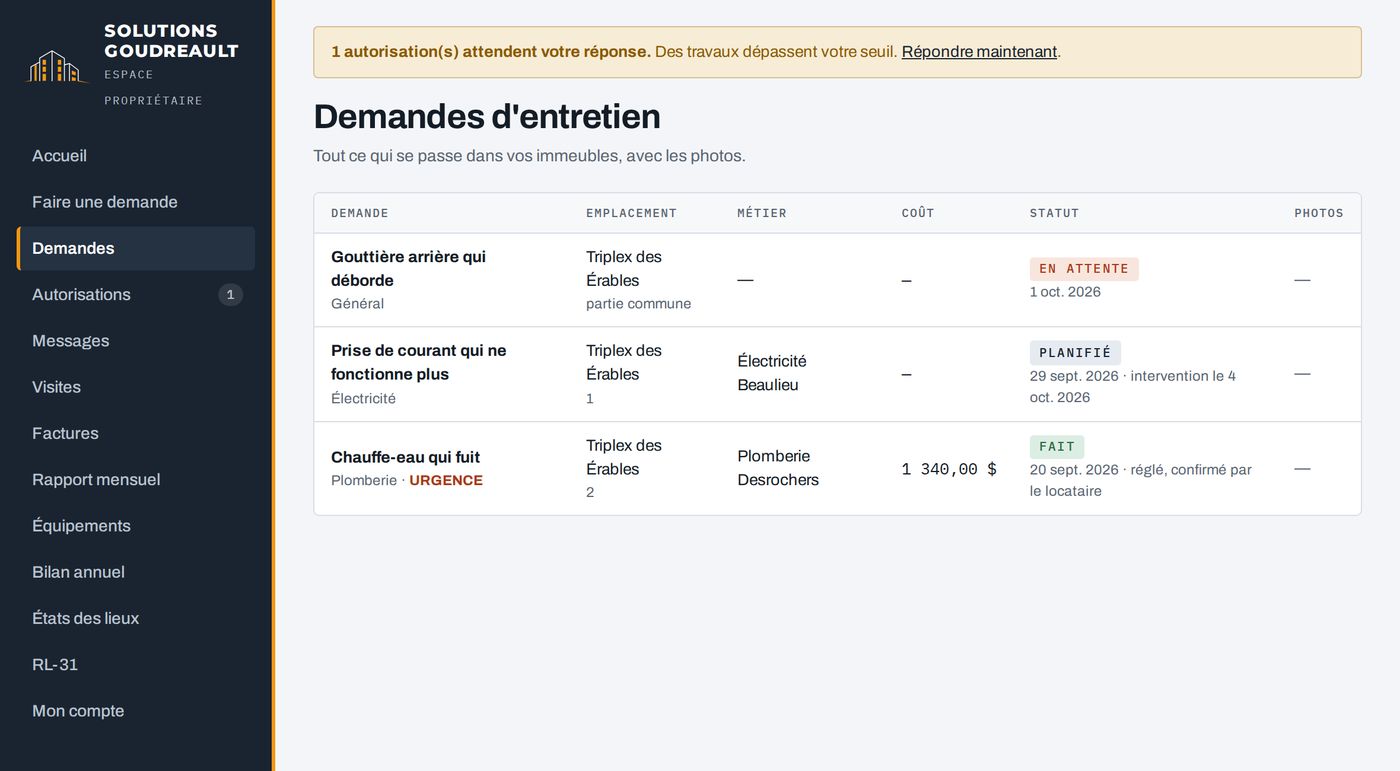Open the Messages section

pos(136,341)
